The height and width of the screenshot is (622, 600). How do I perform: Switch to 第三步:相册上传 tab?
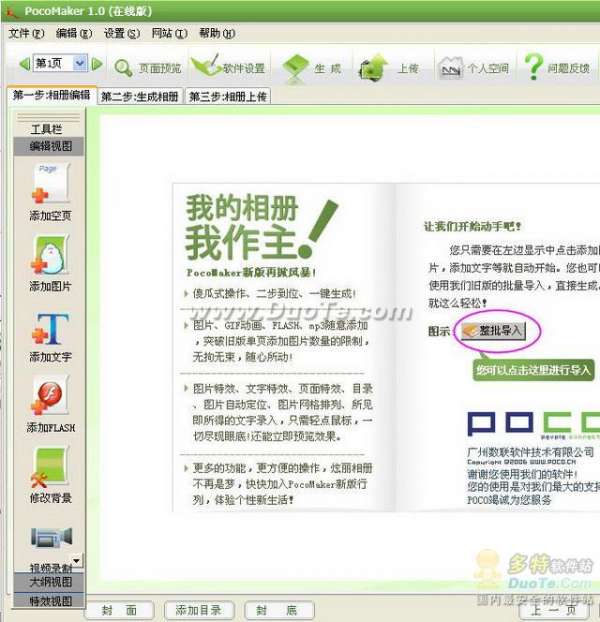click(x=228, y=96)
